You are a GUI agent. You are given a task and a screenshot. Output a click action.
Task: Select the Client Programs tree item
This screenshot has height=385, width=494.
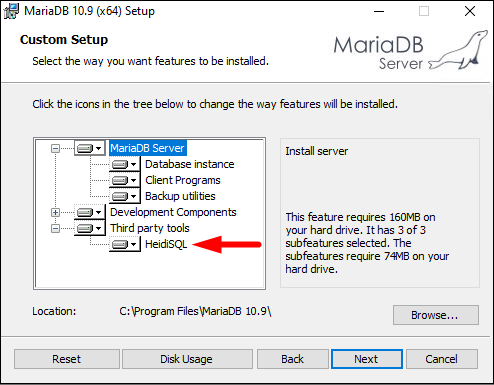coord(183,180)
